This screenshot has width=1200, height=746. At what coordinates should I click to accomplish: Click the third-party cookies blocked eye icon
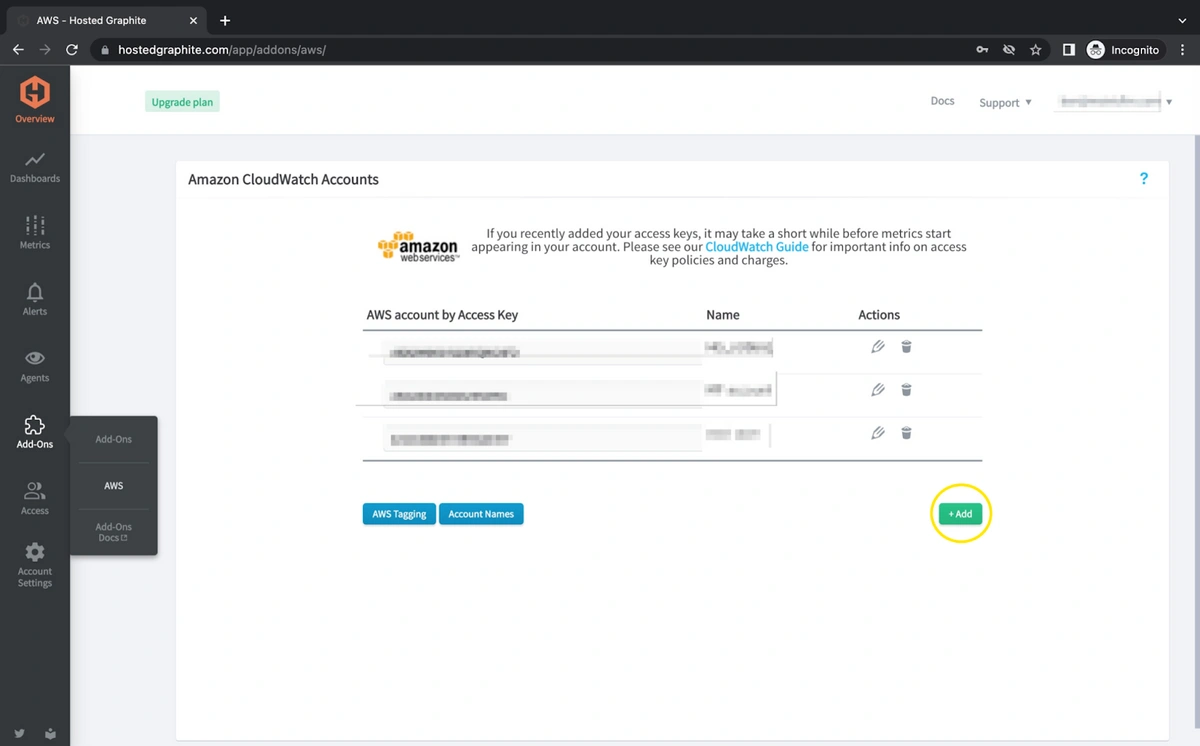click(1009, 49)
